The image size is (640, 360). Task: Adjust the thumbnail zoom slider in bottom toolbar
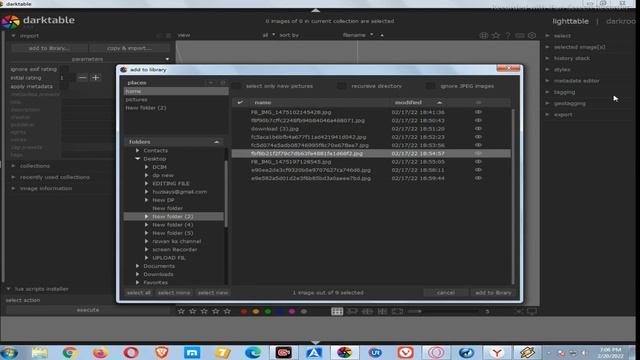click(444, 311)
